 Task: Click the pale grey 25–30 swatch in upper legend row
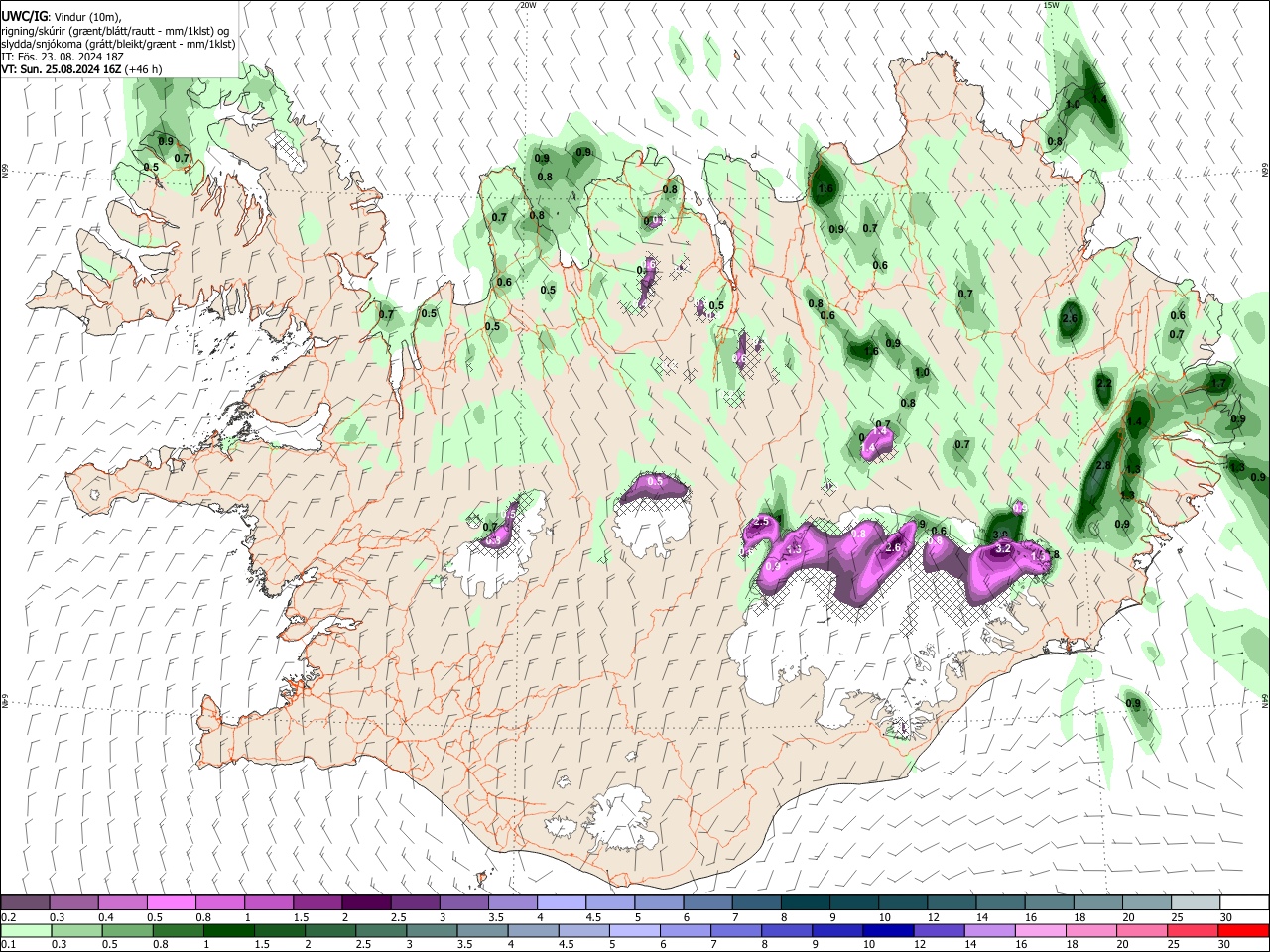click(1196, 902)
